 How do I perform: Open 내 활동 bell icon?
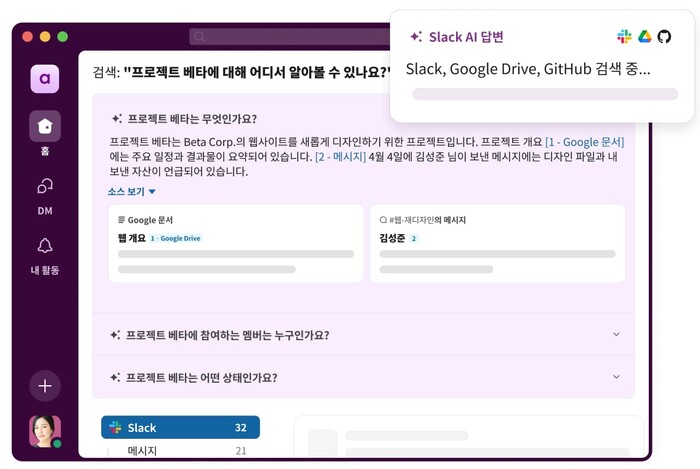[x=45, y=245]
